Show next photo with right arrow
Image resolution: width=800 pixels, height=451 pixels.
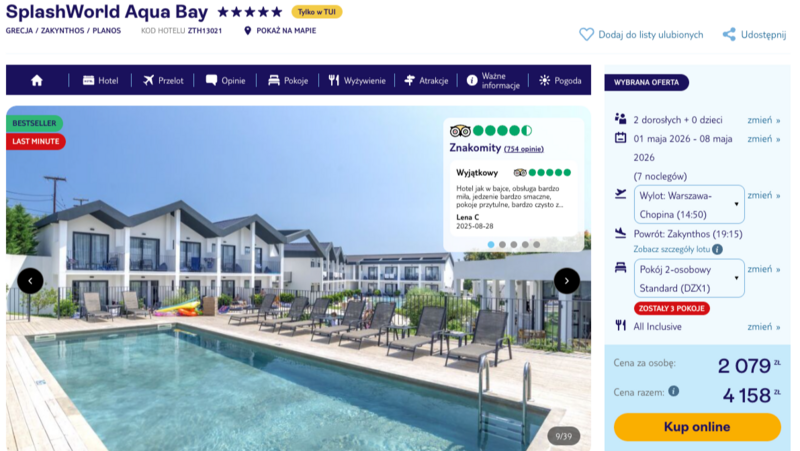[566, 281]
